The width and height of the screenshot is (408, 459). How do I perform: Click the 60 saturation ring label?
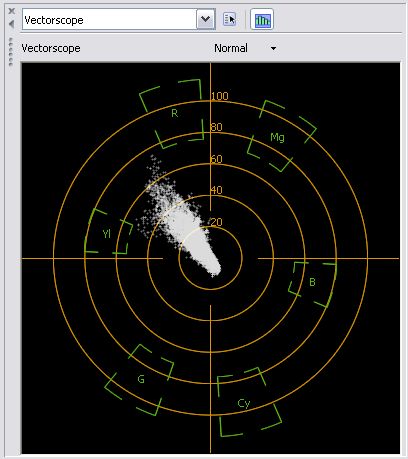pos(217,159)
